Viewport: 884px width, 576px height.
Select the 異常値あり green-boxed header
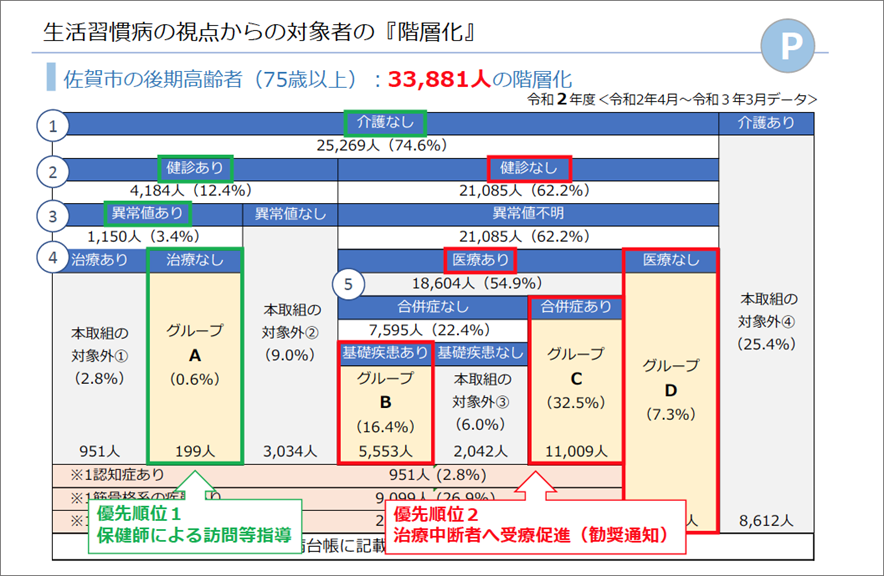tap(147, 213)
